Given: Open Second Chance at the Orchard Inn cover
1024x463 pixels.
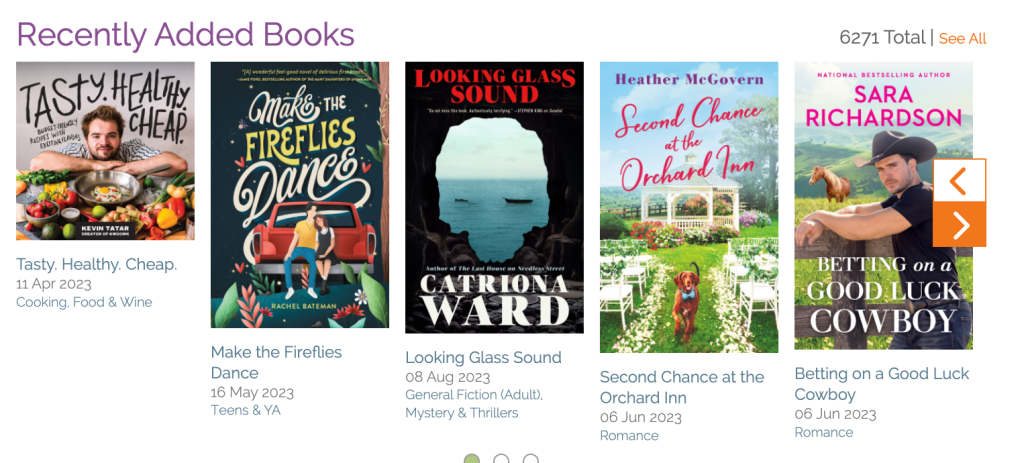Looking at the screenshot, I should pyautogui.click(x=689, y=207).
